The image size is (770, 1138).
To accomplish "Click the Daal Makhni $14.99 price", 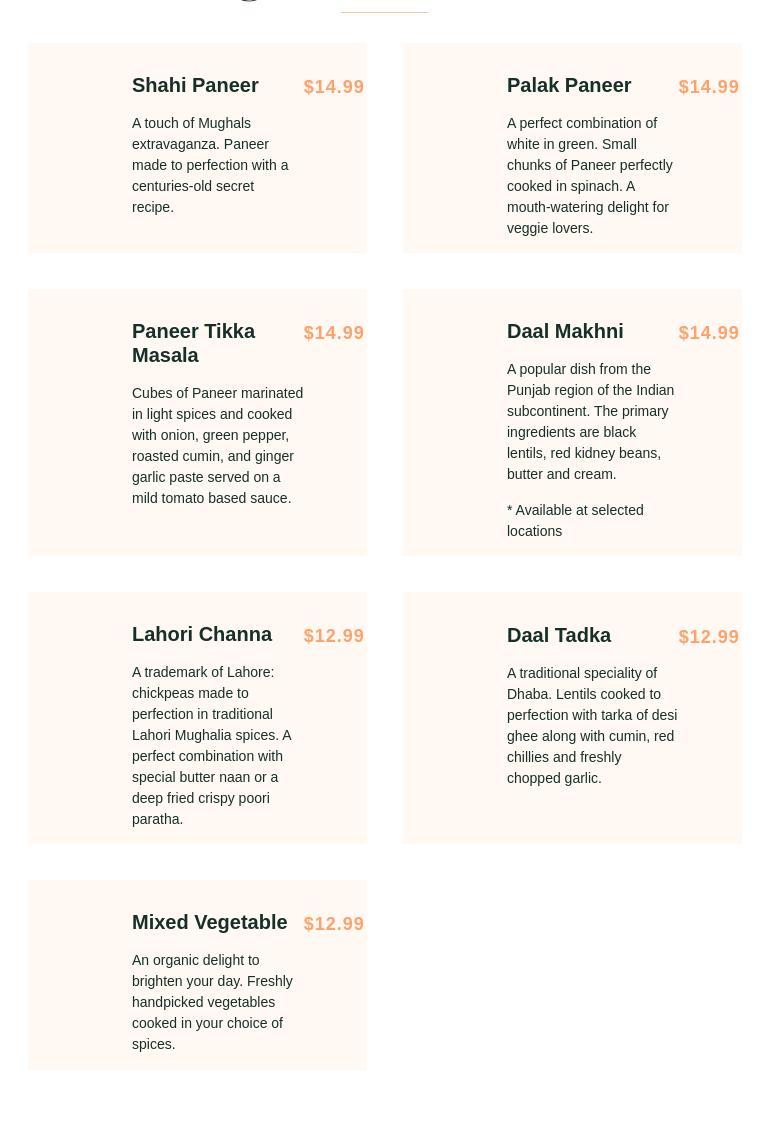I will click(x=709, y=333).
